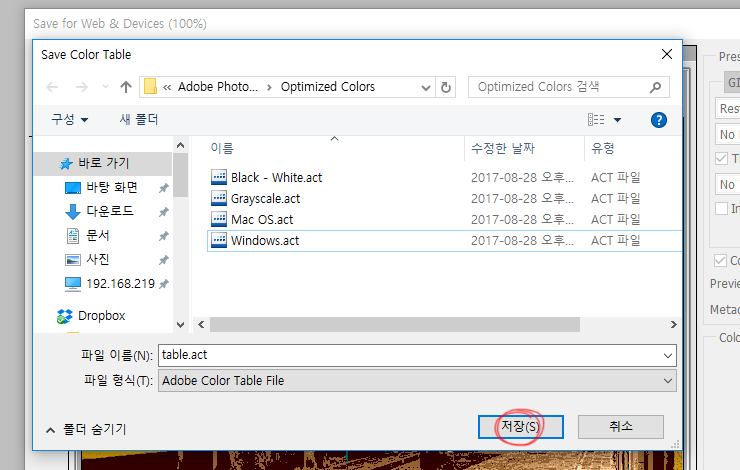
Task: Click the horizontal scrollbar thumb
Action: (x=395, y=325)
